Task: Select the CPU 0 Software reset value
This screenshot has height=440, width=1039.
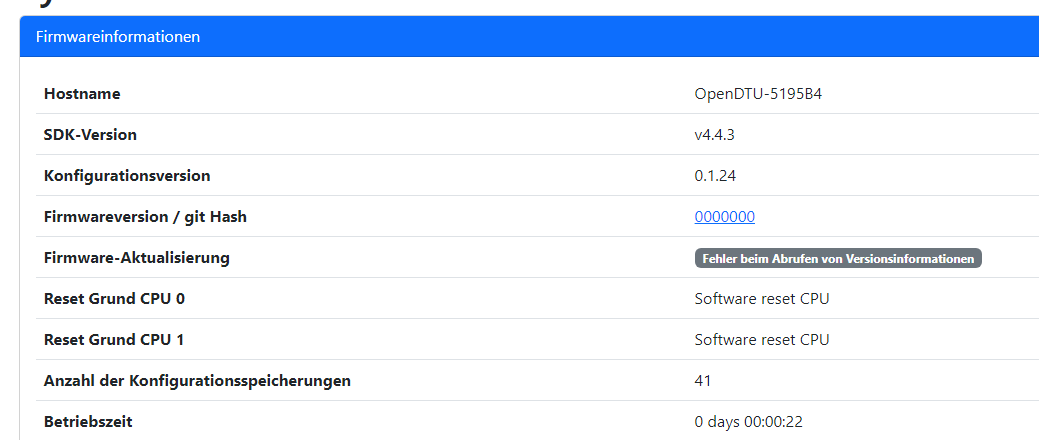Action: tap(762, 299)
